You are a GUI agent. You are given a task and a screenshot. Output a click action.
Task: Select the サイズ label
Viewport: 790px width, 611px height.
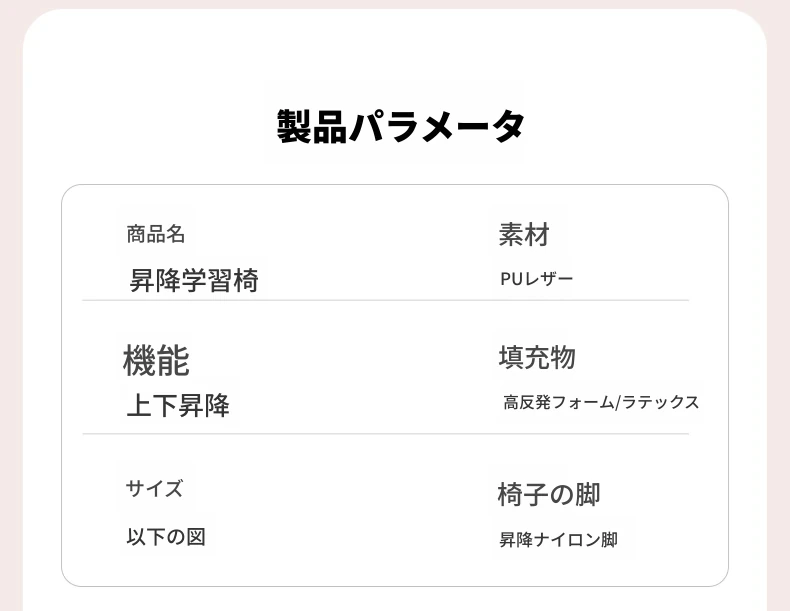point(154,489)
